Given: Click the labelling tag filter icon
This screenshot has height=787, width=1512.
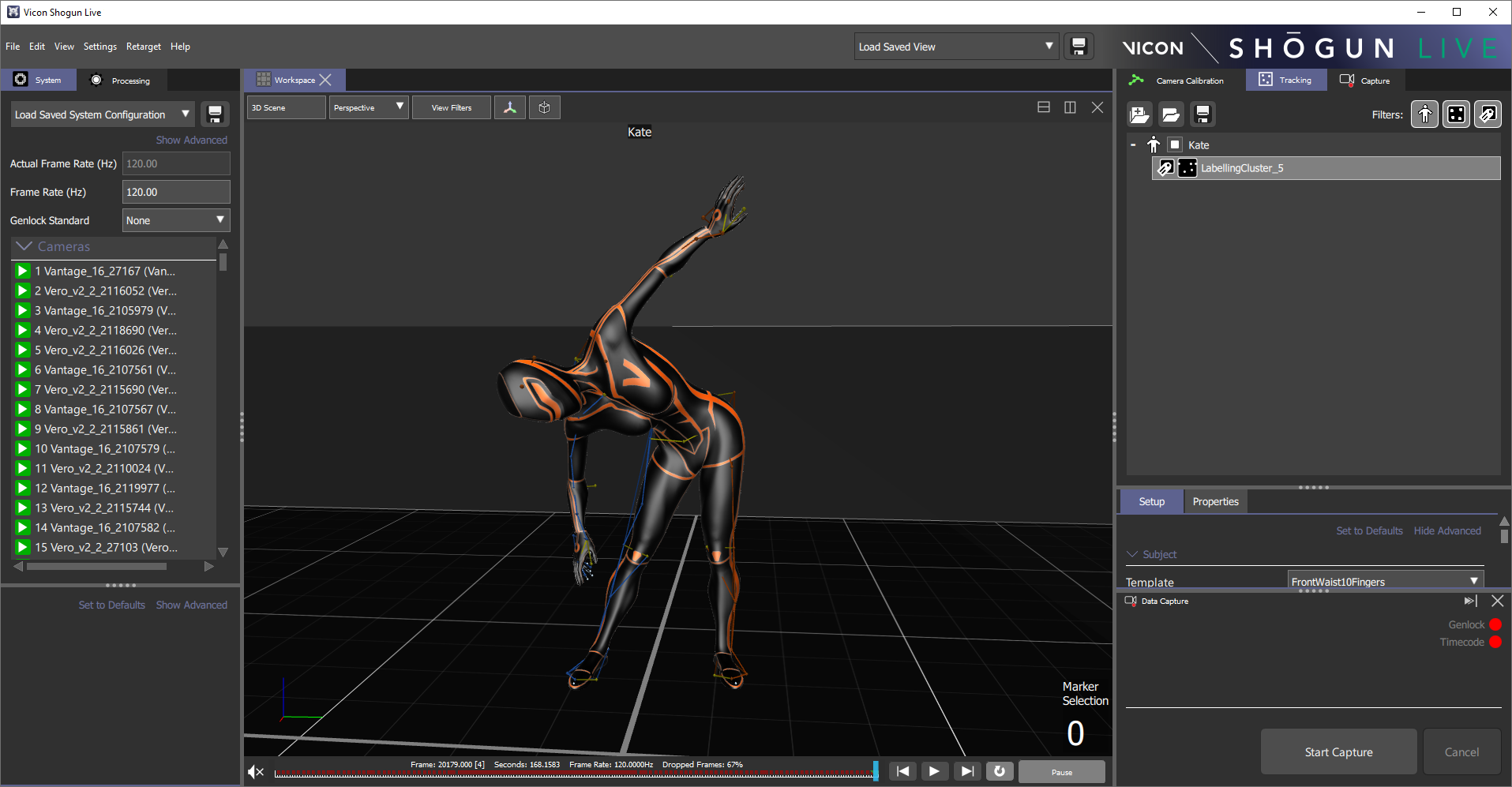Looking at the screenshot, I should pyautogui.click(x=1488, y=114).
